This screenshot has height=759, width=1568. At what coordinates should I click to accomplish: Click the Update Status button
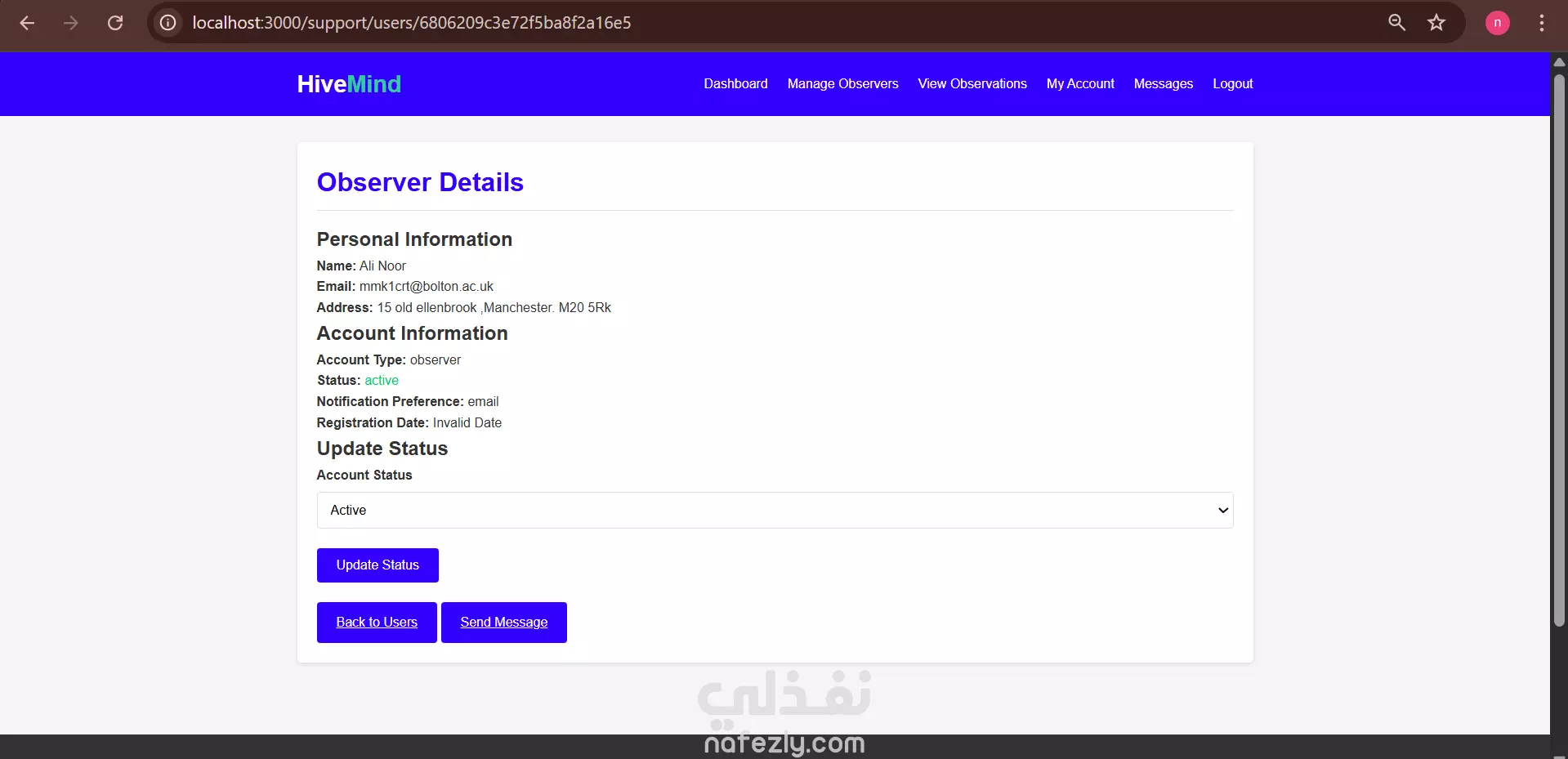(377, 565)
